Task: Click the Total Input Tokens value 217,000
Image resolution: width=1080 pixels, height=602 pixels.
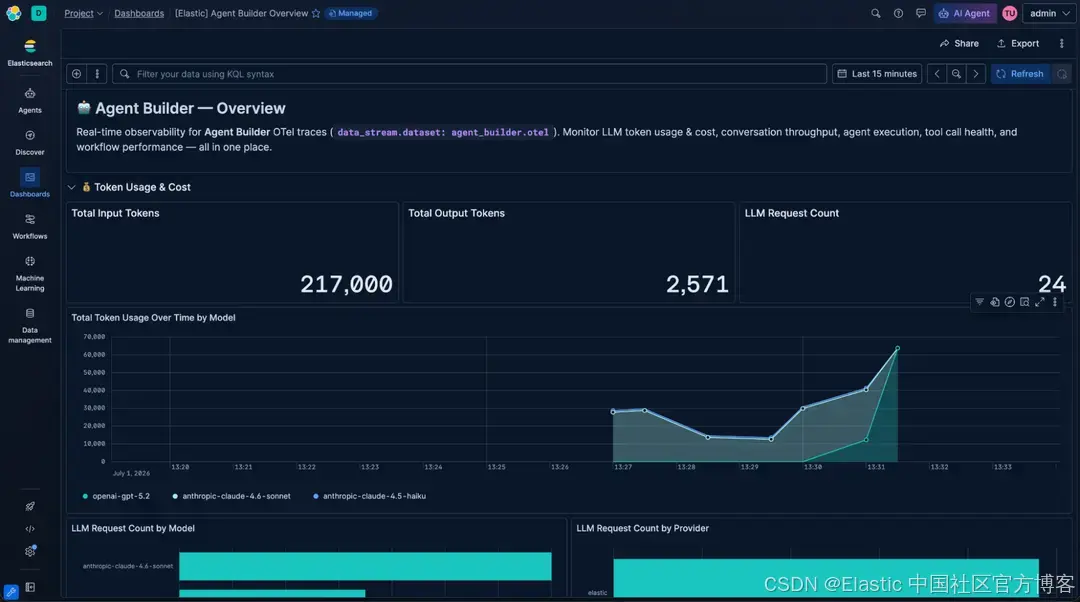Action: point(346,284)
